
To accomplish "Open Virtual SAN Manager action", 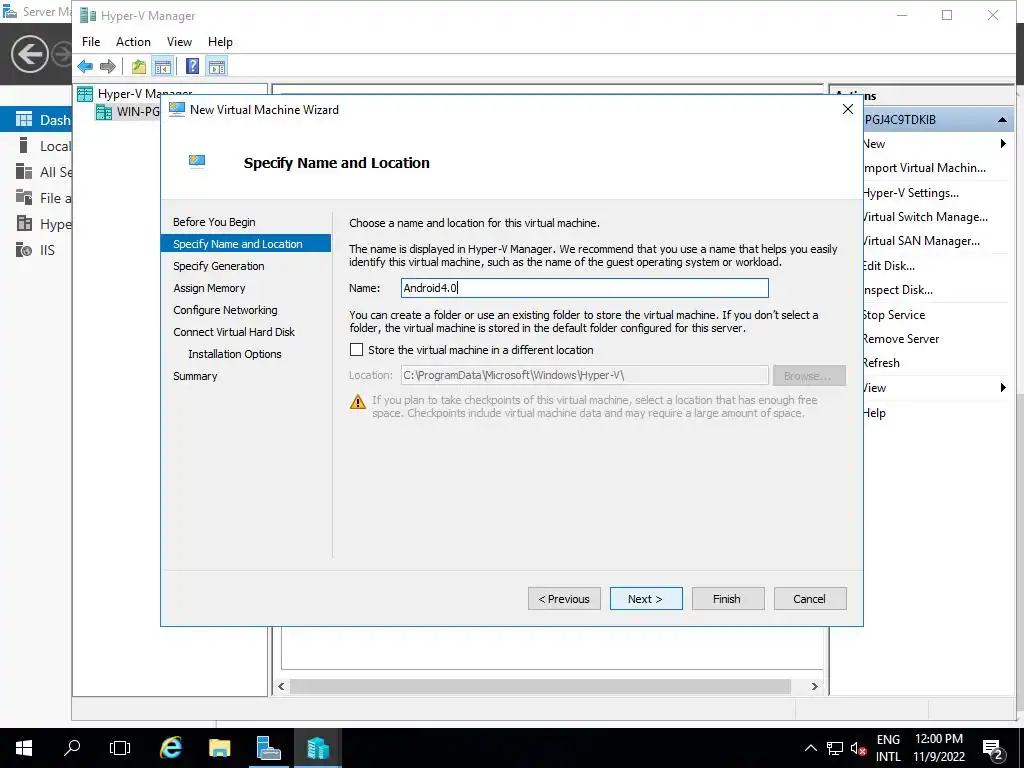I will 921,241.
